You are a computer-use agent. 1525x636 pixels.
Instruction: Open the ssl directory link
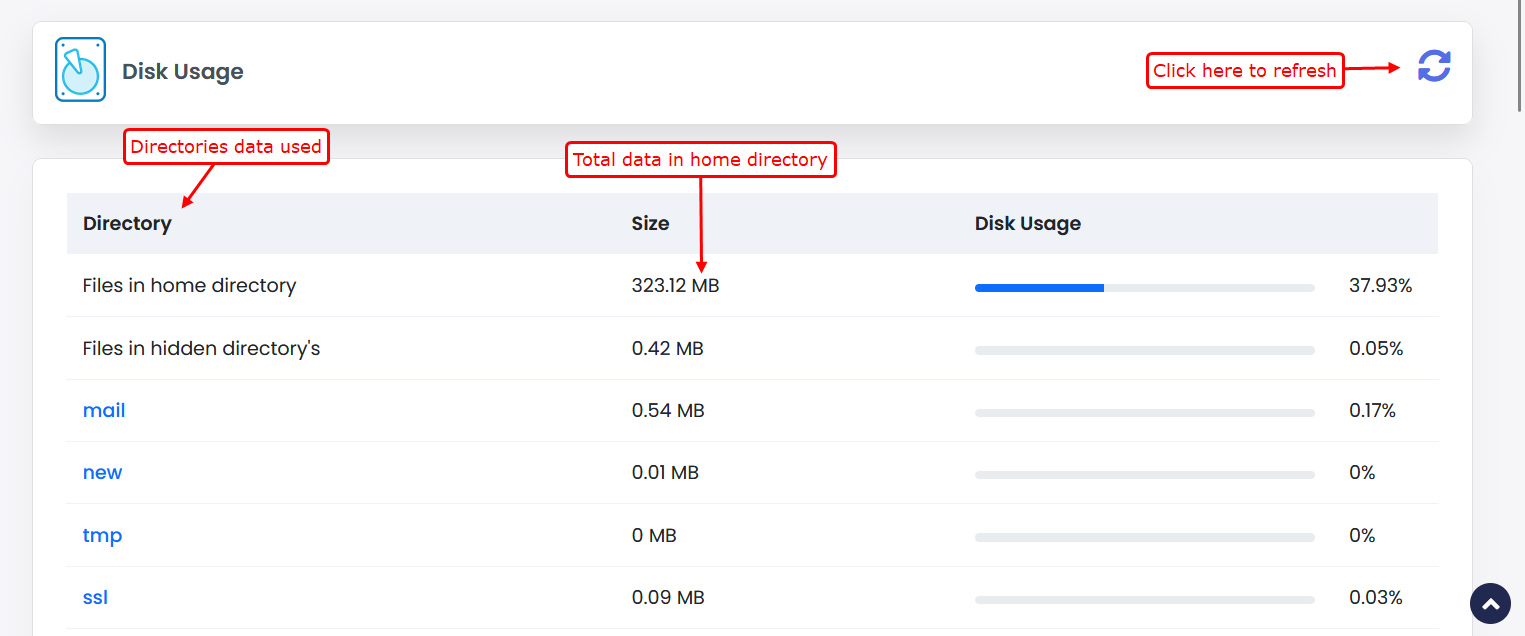(95, 598)
